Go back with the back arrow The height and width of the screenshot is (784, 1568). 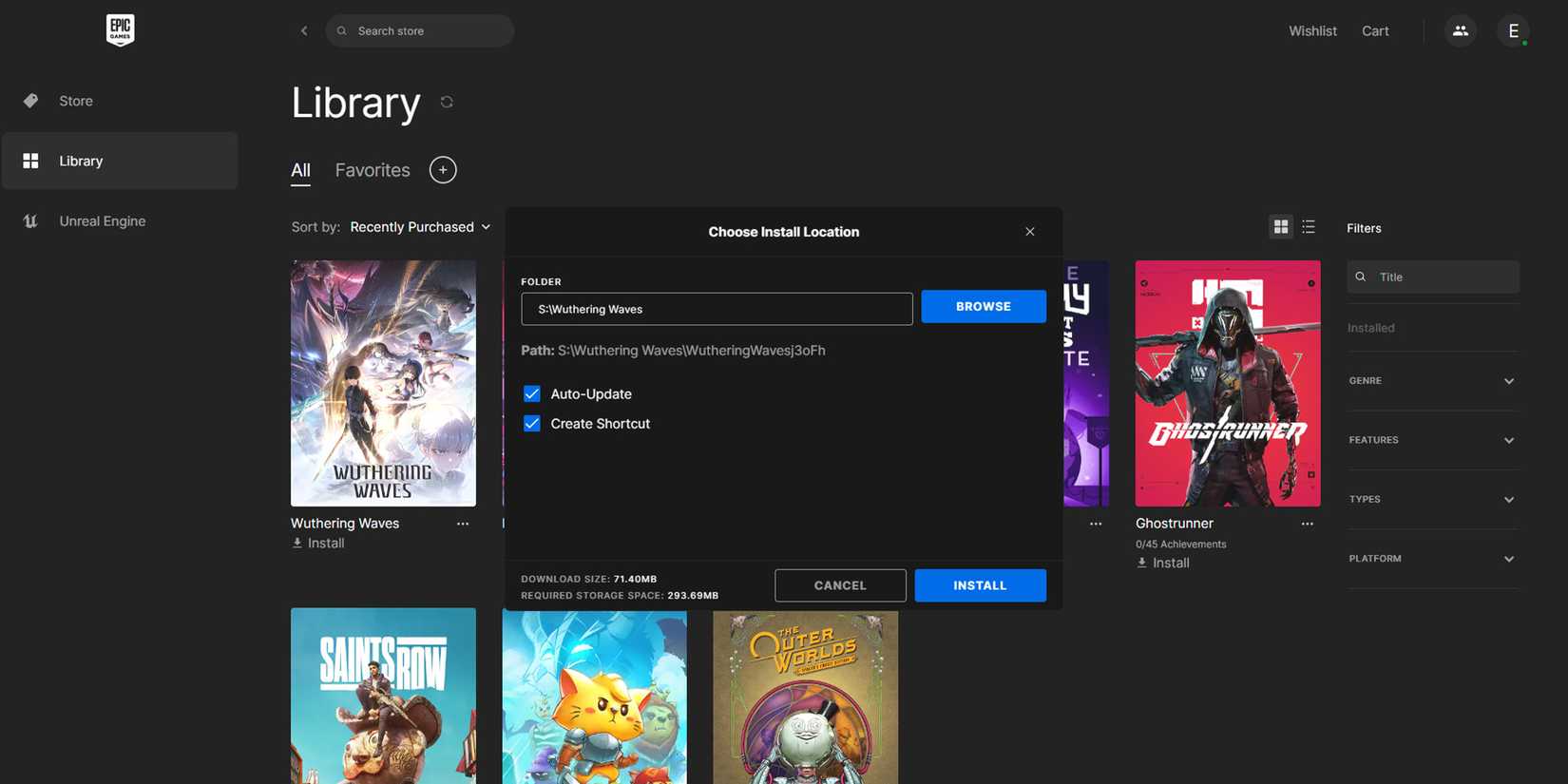coord(304,30)
